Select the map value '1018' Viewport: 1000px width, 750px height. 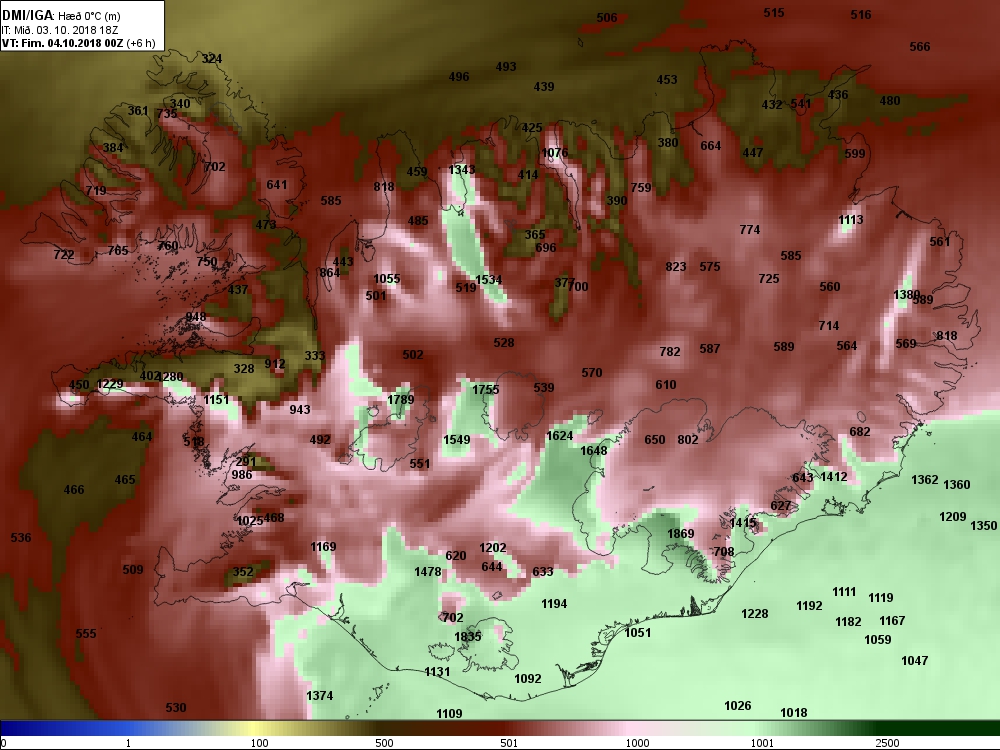coord(793,712)
